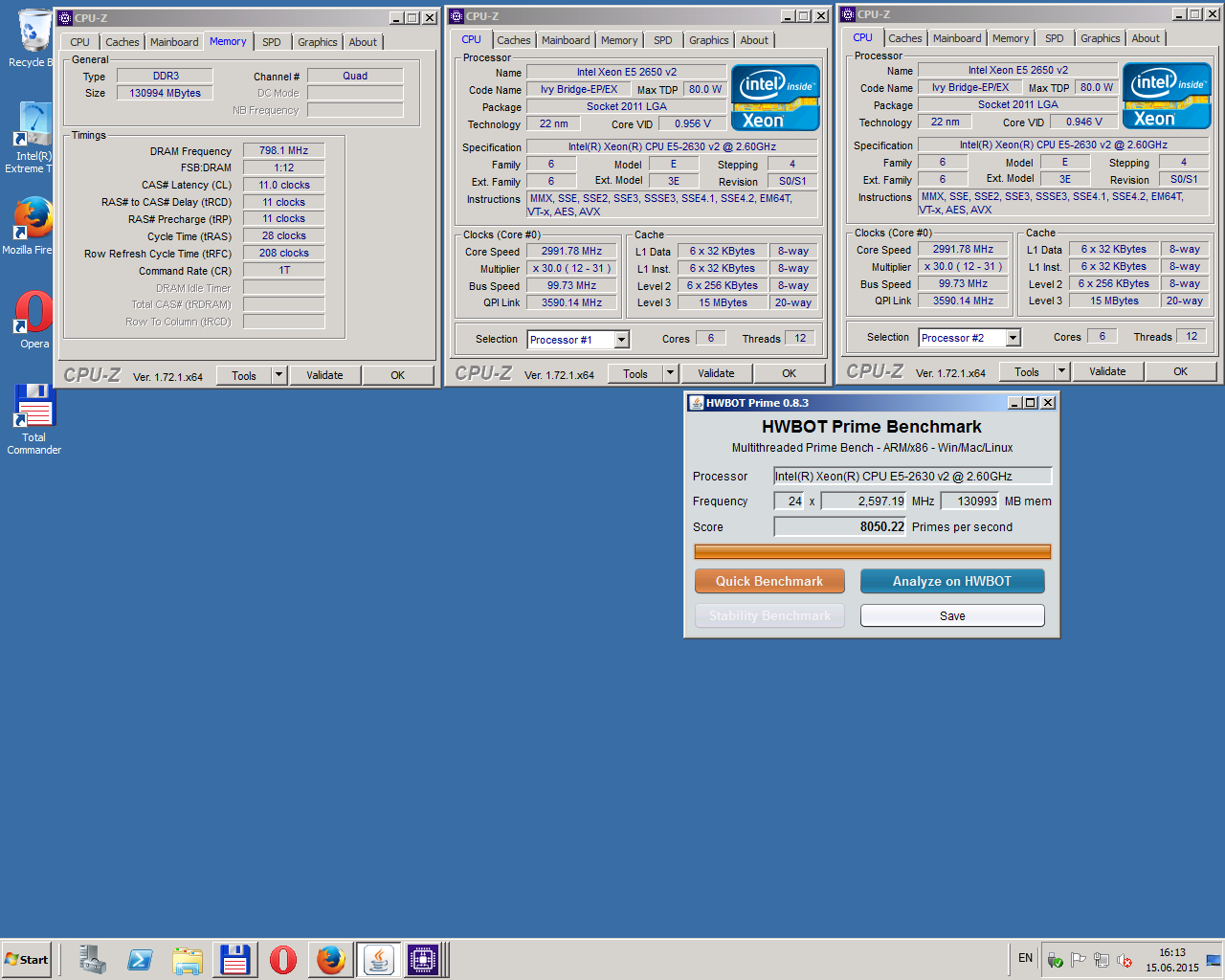Open Tools dropdown arrow in the Processor #2 window
Viewport: 1225px width, 980px height.
(1062, 371)
